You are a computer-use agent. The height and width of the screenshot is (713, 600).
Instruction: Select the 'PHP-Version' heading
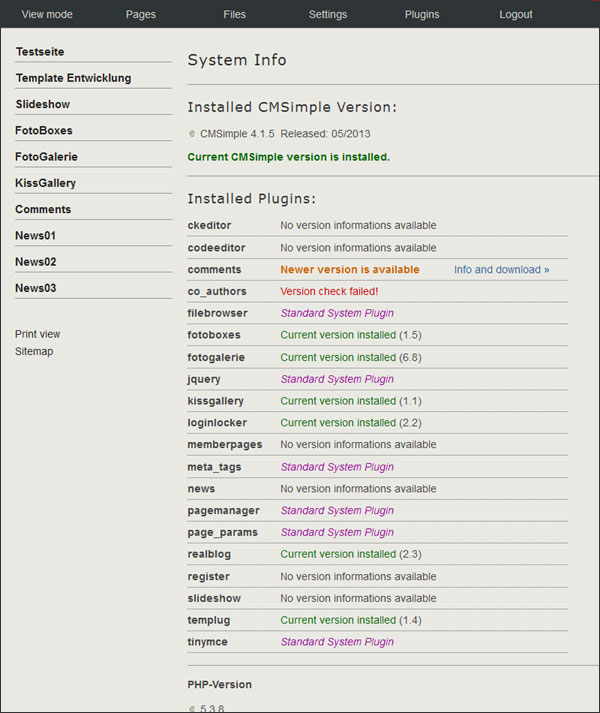tap(219, 685)
